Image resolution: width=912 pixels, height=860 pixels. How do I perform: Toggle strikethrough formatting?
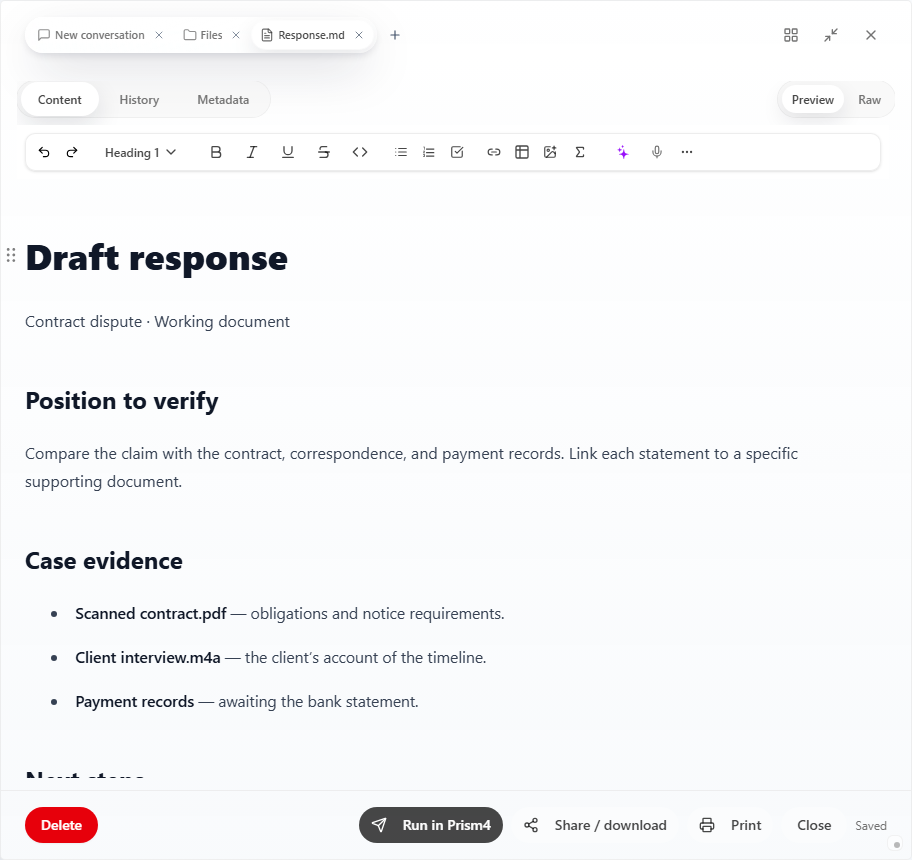coord(324,152)
